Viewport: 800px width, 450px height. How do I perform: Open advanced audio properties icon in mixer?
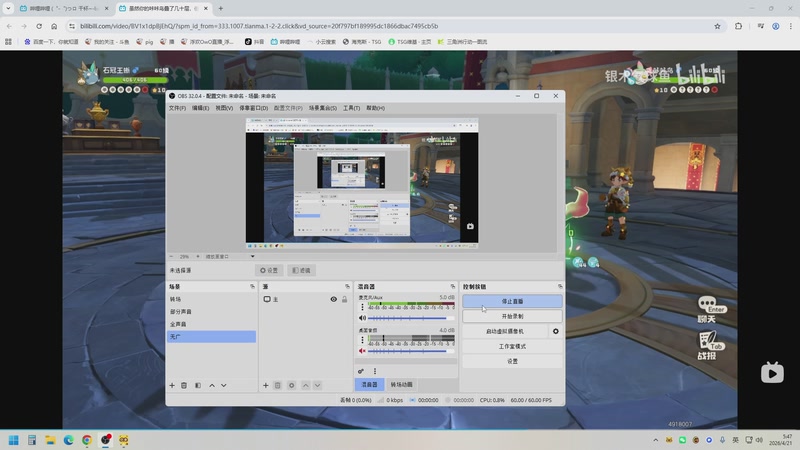(361, 371)
